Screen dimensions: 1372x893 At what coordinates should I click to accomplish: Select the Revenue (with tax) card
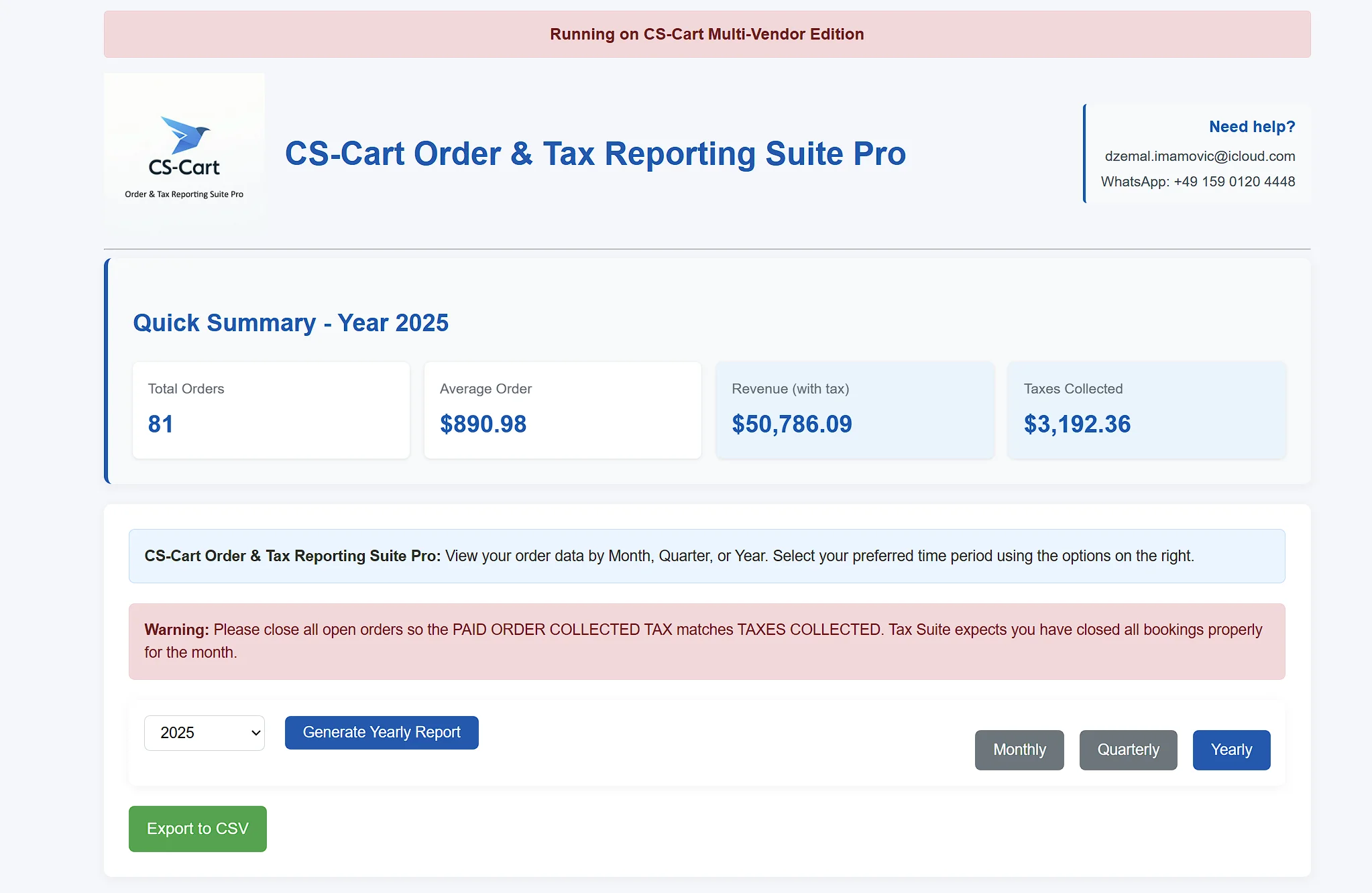tap(854, 410)
